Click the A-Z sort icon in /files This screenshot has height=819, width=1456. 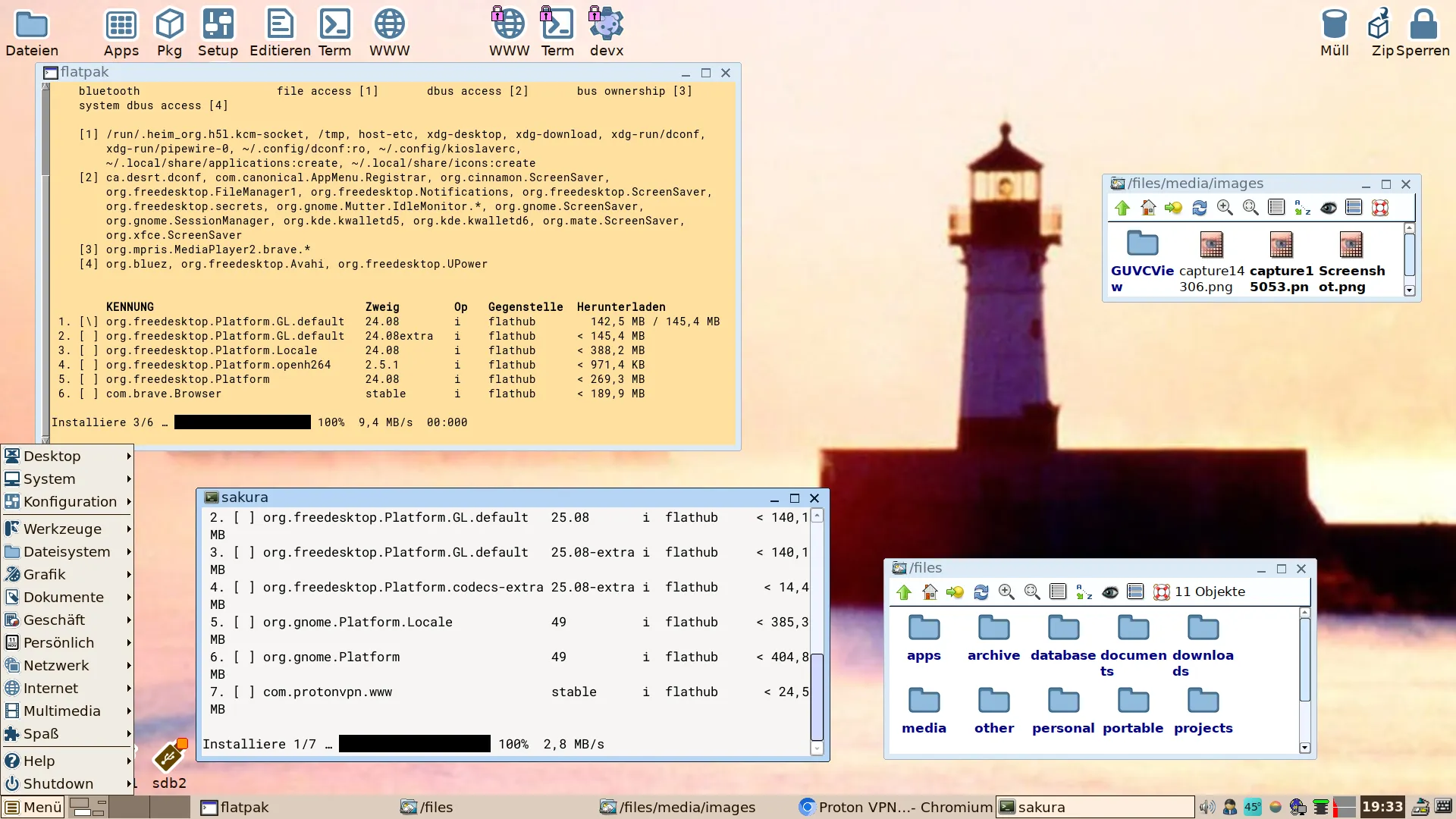(x=1084, y=592)
